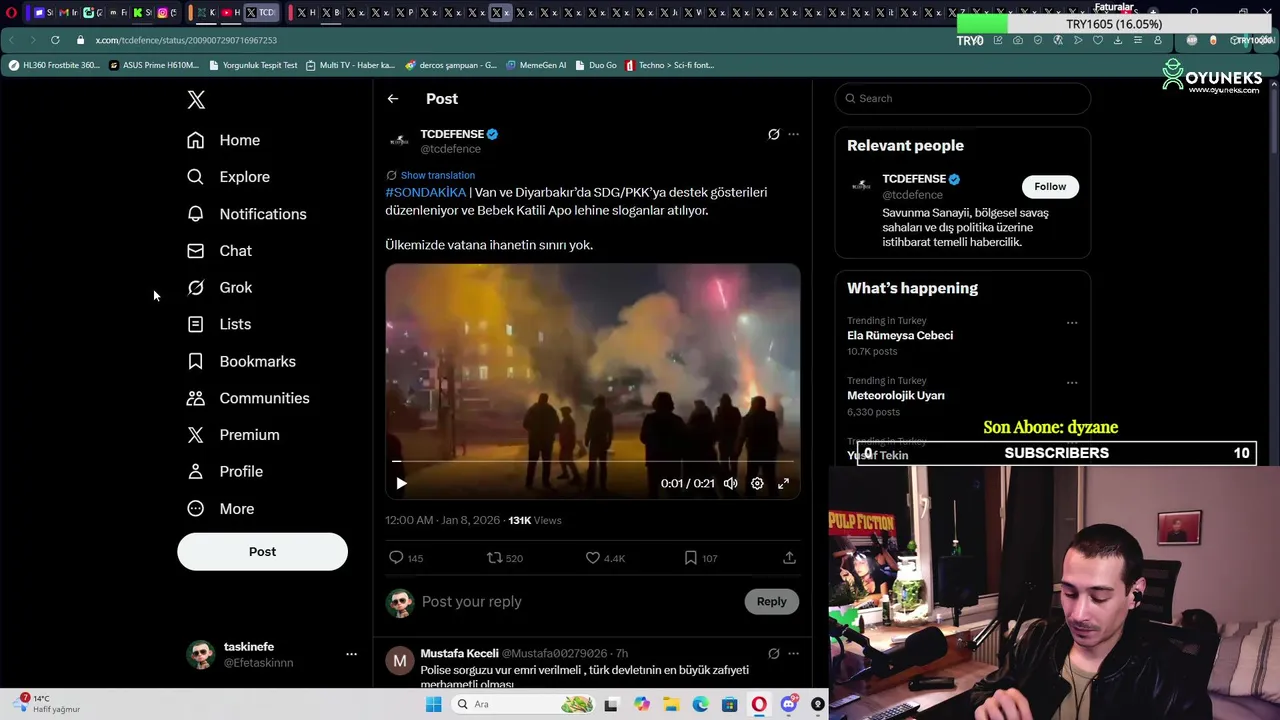Click the taskinefe account avatar
Viewport: 1280px width, 720px height.
tap(201, 655)
